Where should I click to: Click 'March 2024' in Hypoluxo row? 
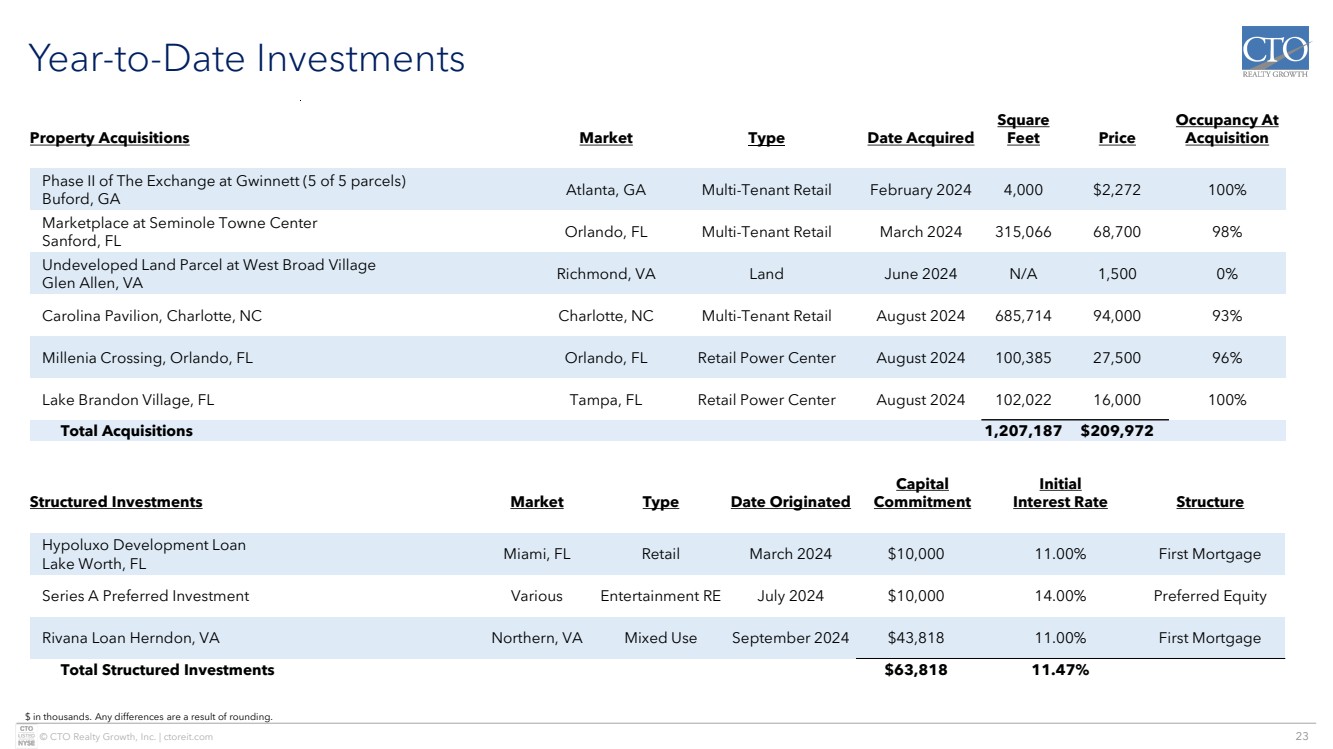[x=790, y=554]
